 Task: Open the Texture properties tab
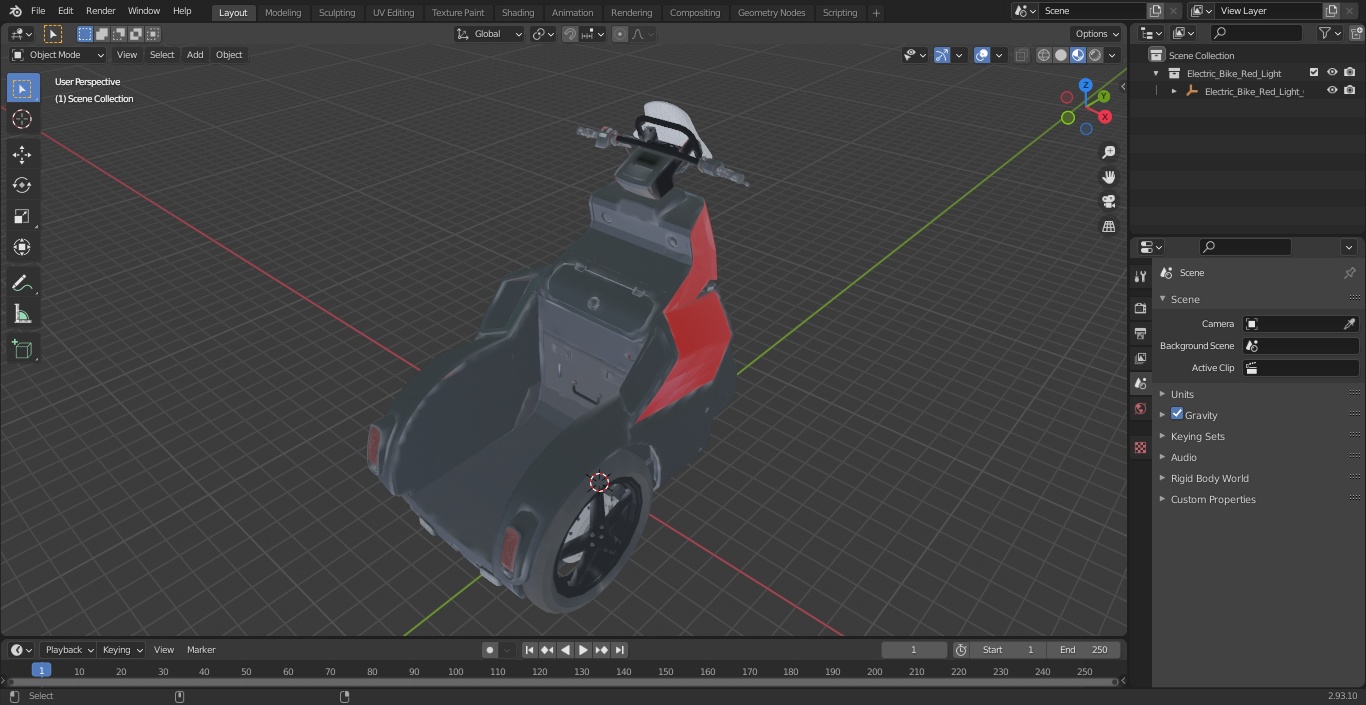(1140, 448)
